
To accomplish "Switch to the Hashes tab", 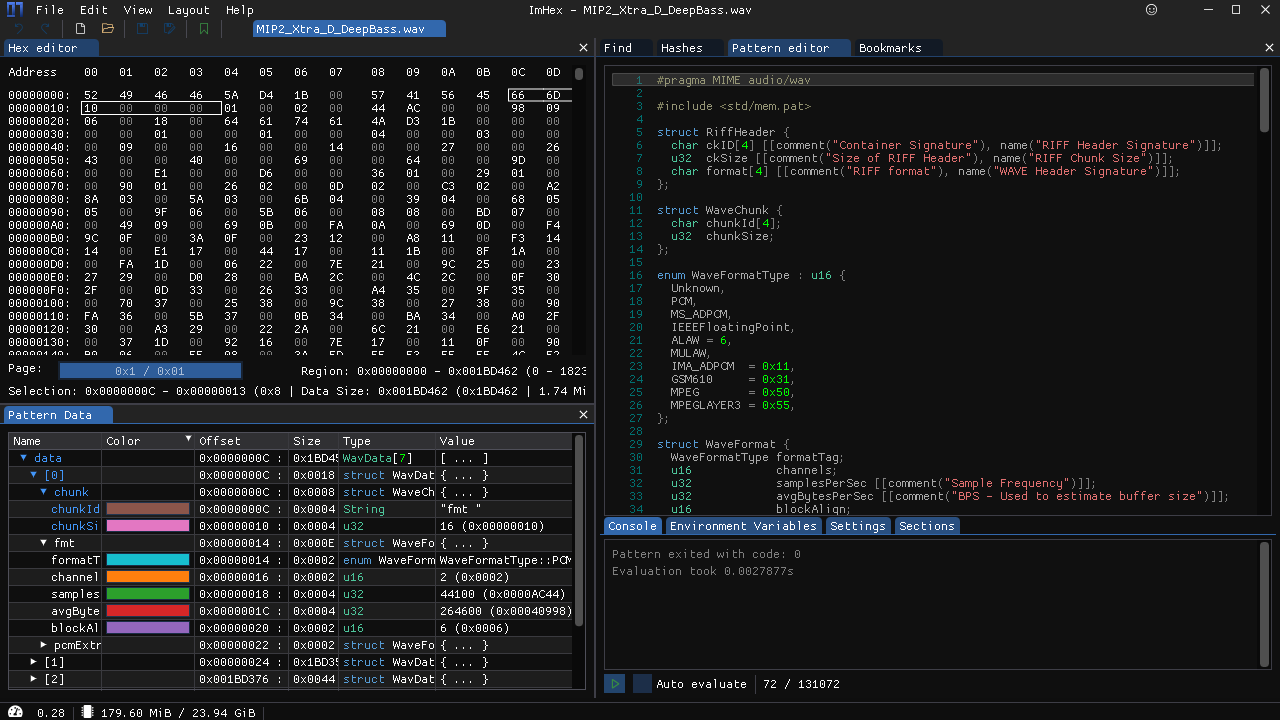I will click(681, 48).
